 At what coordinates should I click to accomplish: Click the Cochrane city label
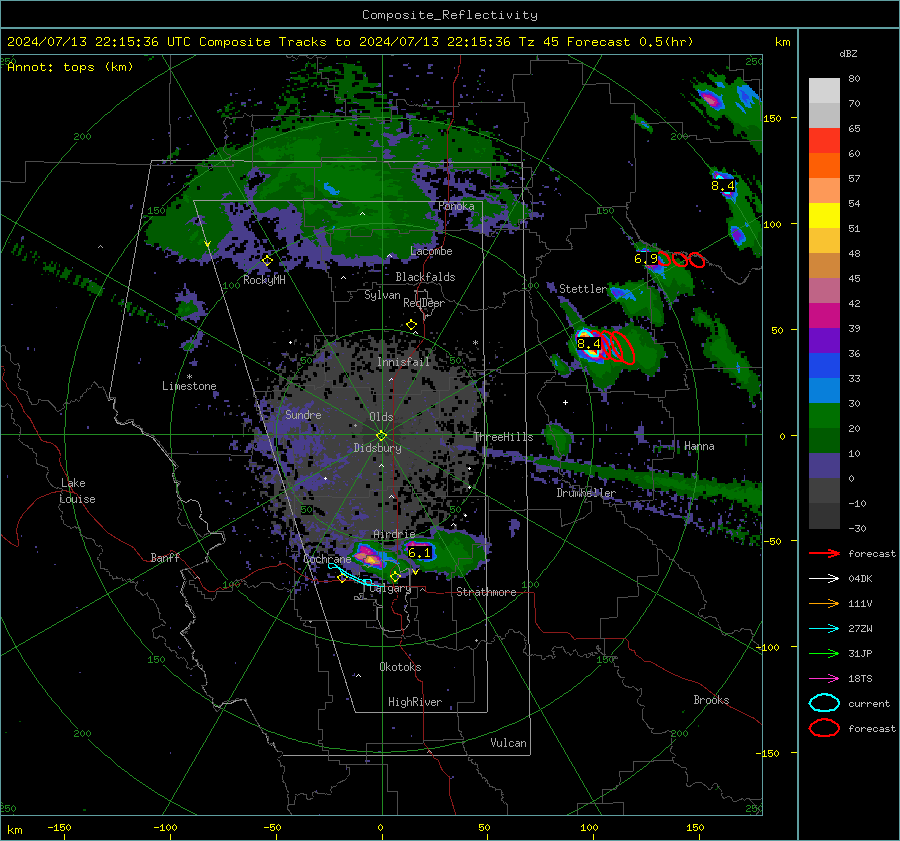point(327,559)
